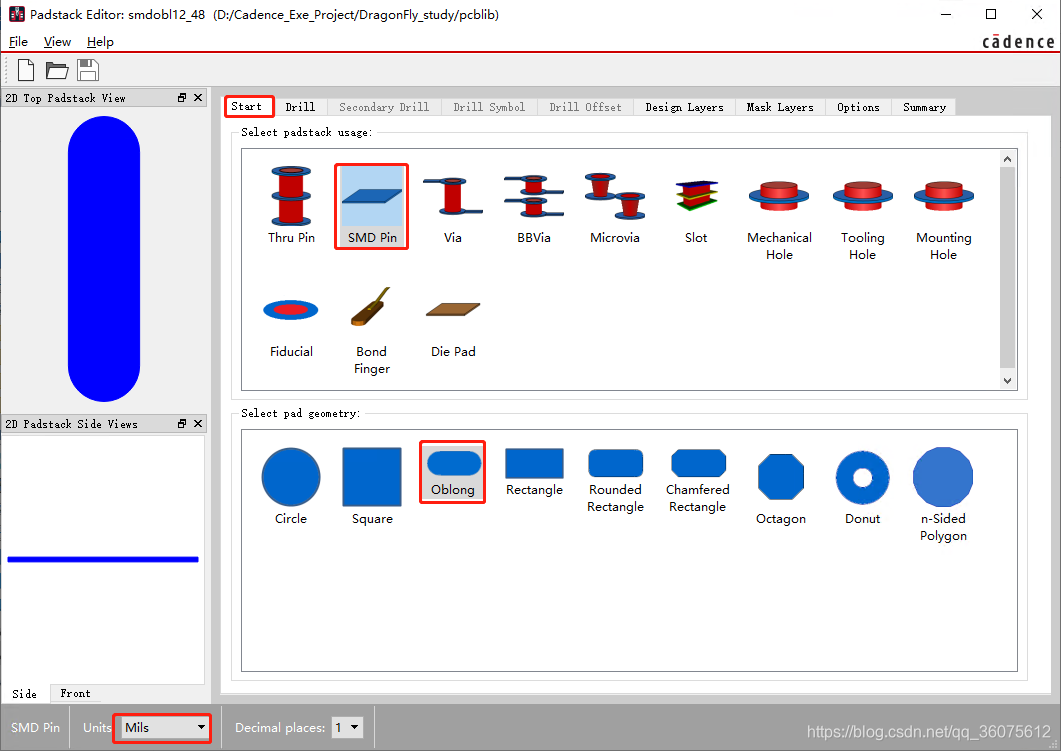This screenshot has height=751, width=1061.
Task: Switch to the Front side view tab
Action: point(75,693)
